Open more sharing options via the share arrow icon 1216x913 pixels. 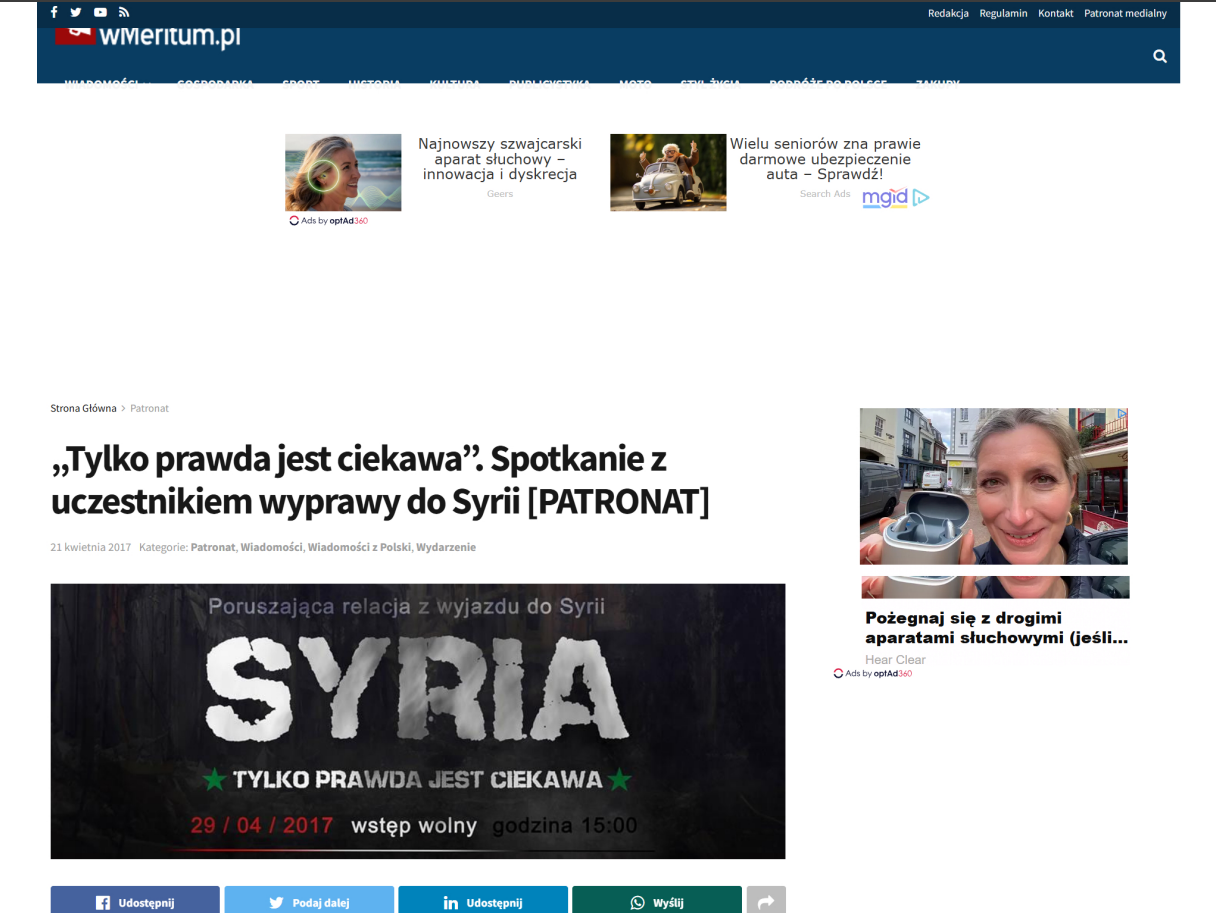click(x=766, y=901)
